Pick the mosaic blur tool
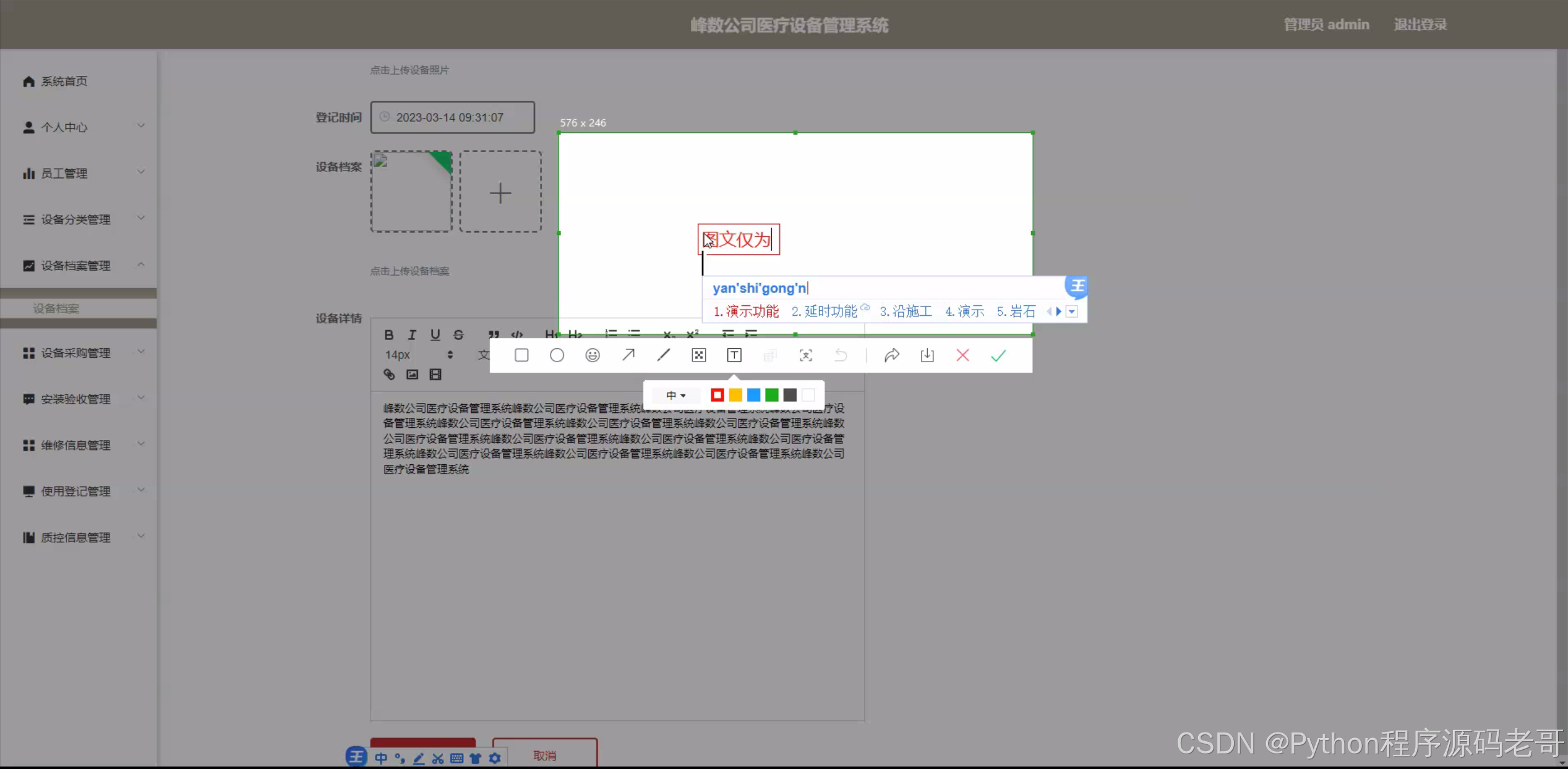The width and height of the screenshot is (1568, 769). 699,355
